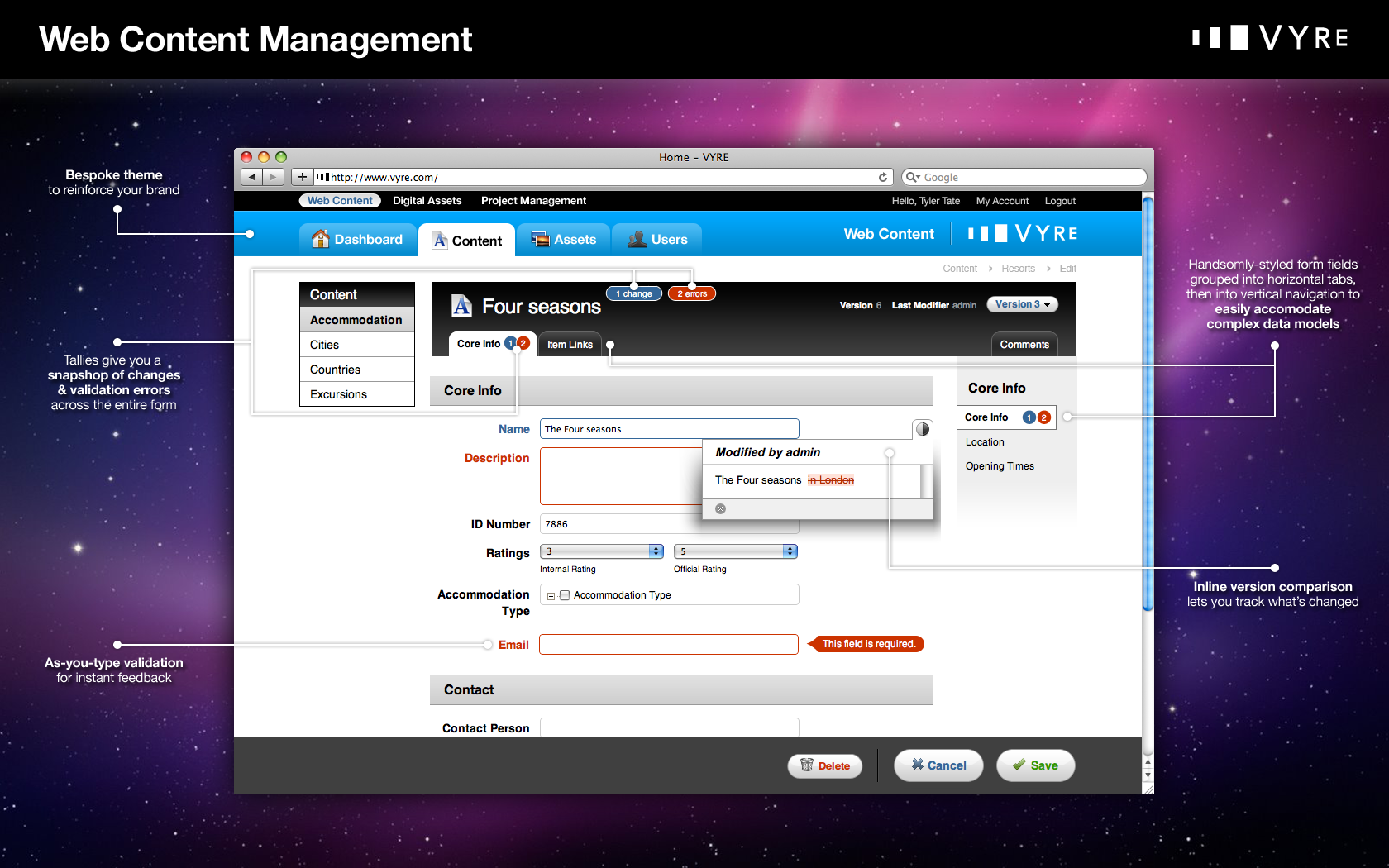The image size is (1389, 868).
Task: Click the Logout link
Action: [1060, 201]
